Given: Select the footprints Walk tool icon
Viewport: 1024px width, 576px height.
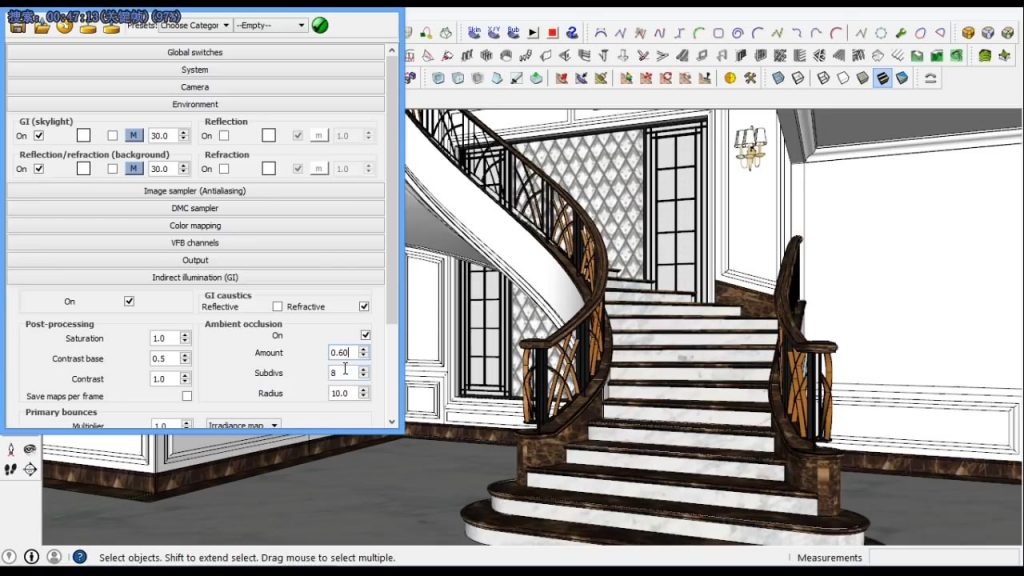Looking at the screenshot, I should 10,470.
